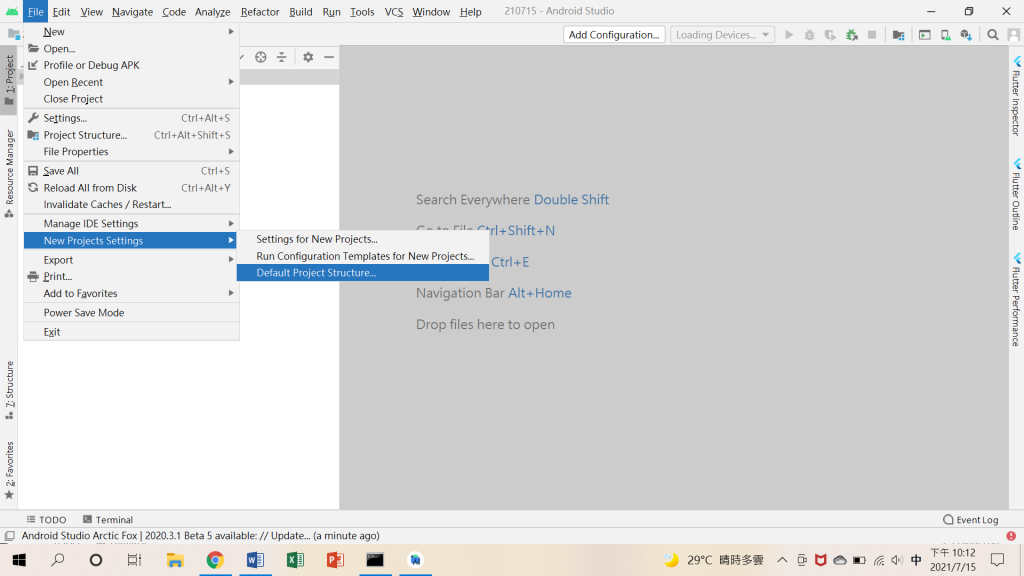Open the 2: Favorites tool window
Viewport: 1024px width, 576px height.
9,470
